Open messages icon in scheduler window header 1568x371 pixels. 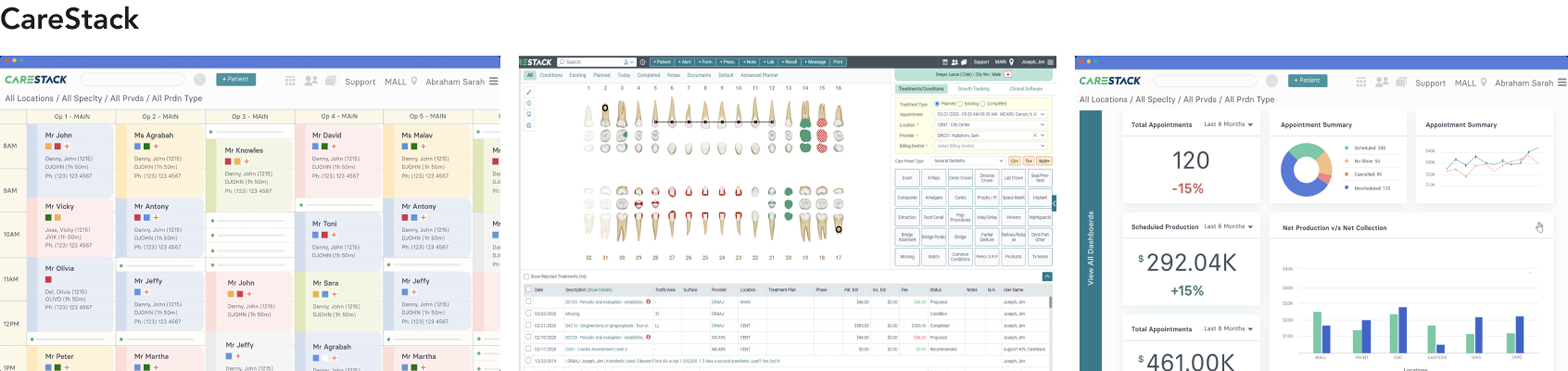pyautogui.click(x=330, y=81)
